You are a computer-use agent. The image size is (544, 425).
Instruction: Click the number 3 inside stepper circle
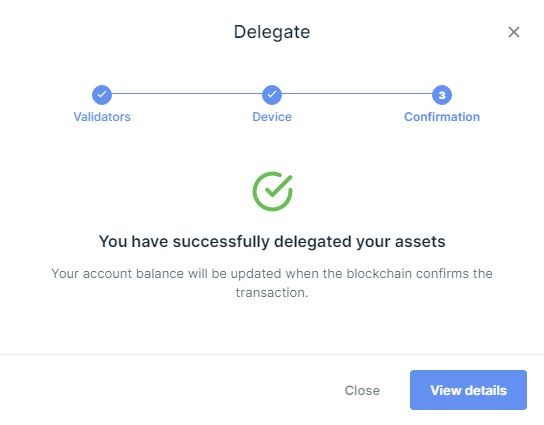click(442, 95)
